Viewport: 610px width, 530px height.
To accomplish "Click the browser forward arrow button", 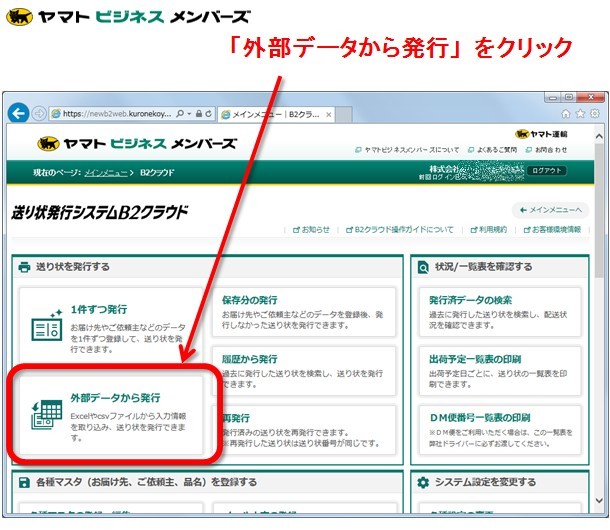I will point(39,114).
